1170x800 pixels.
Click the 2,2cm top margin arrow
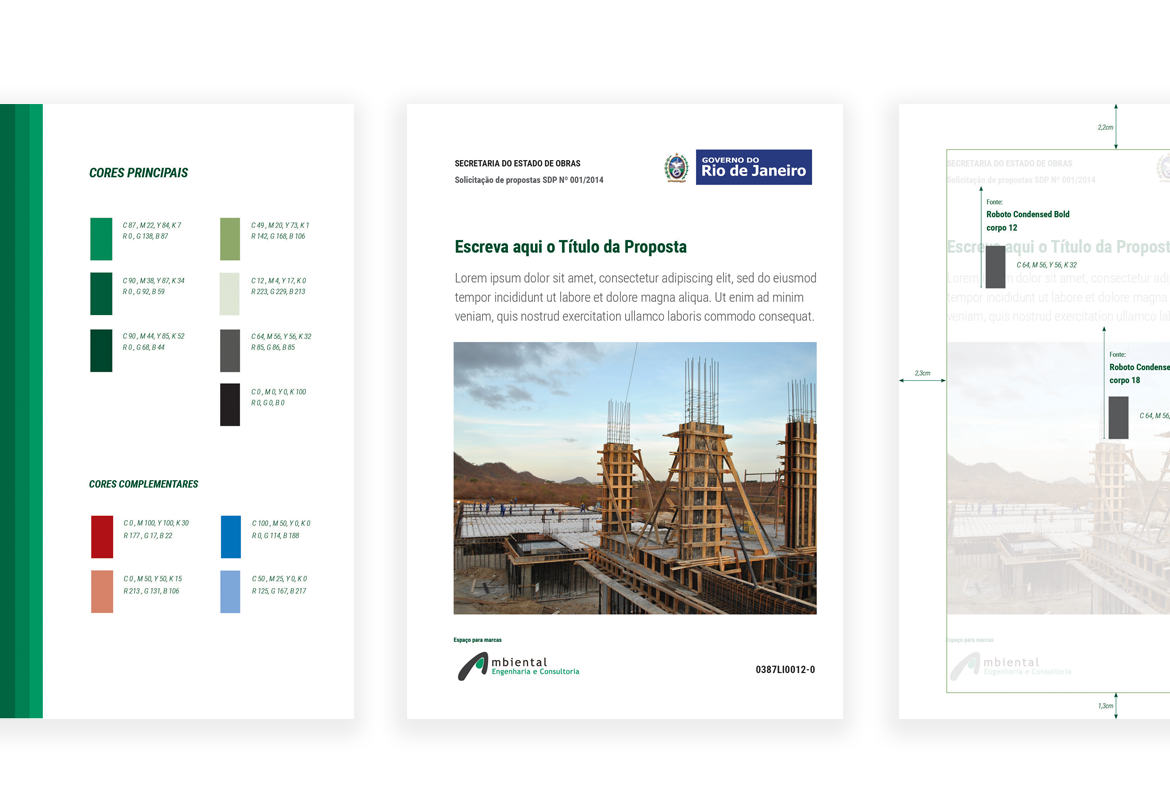1116,127
